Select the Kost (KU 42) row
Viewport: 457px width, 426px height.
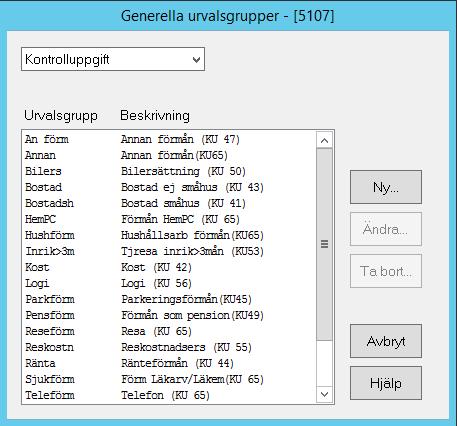169,267
